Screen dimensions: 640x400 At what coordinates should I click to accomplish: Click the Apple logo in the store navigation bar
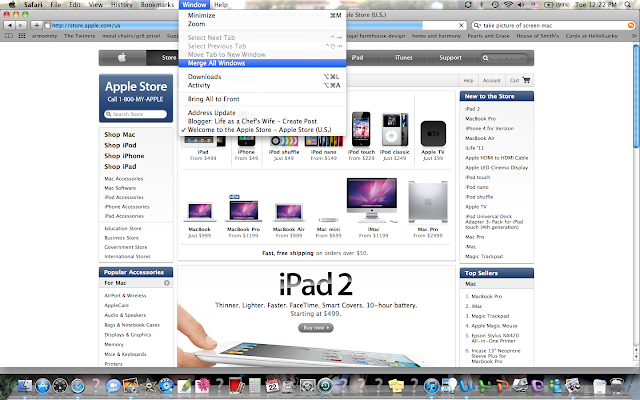tap(122, 58)
